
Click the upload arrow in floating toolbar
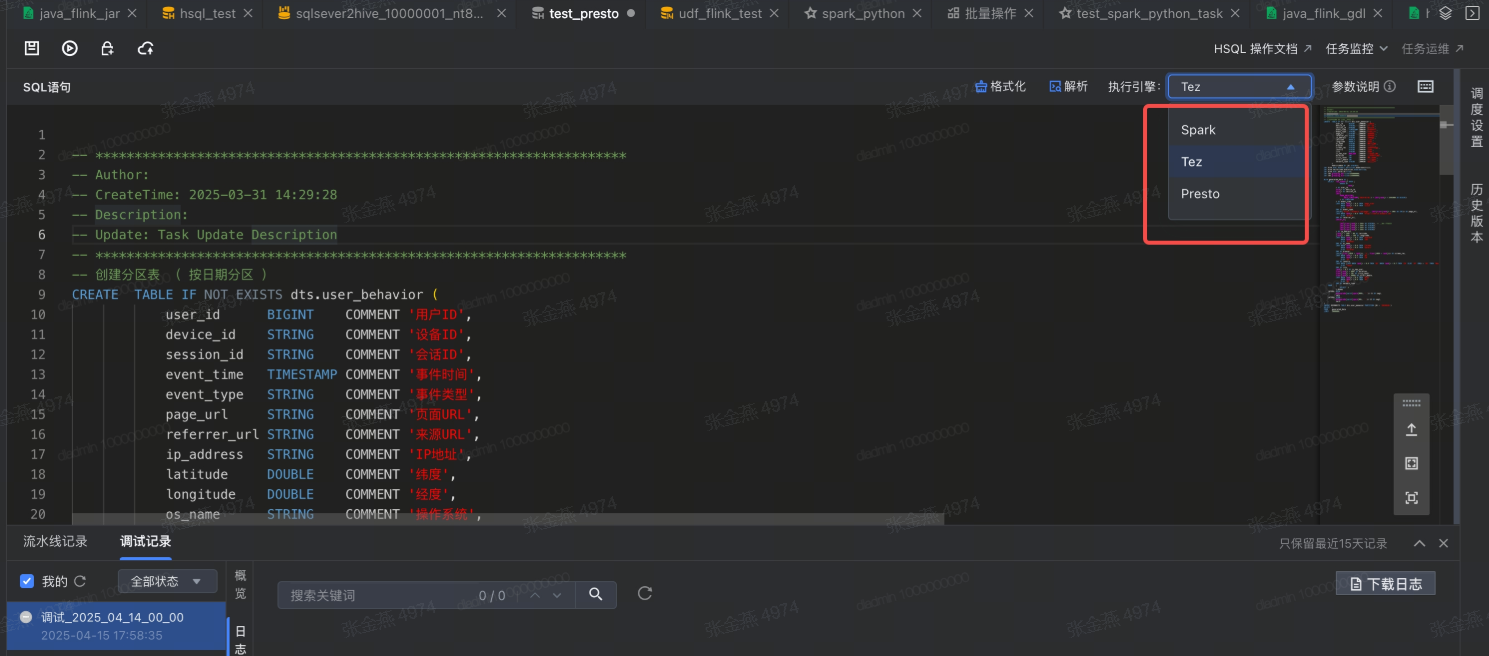[1412, 430]
